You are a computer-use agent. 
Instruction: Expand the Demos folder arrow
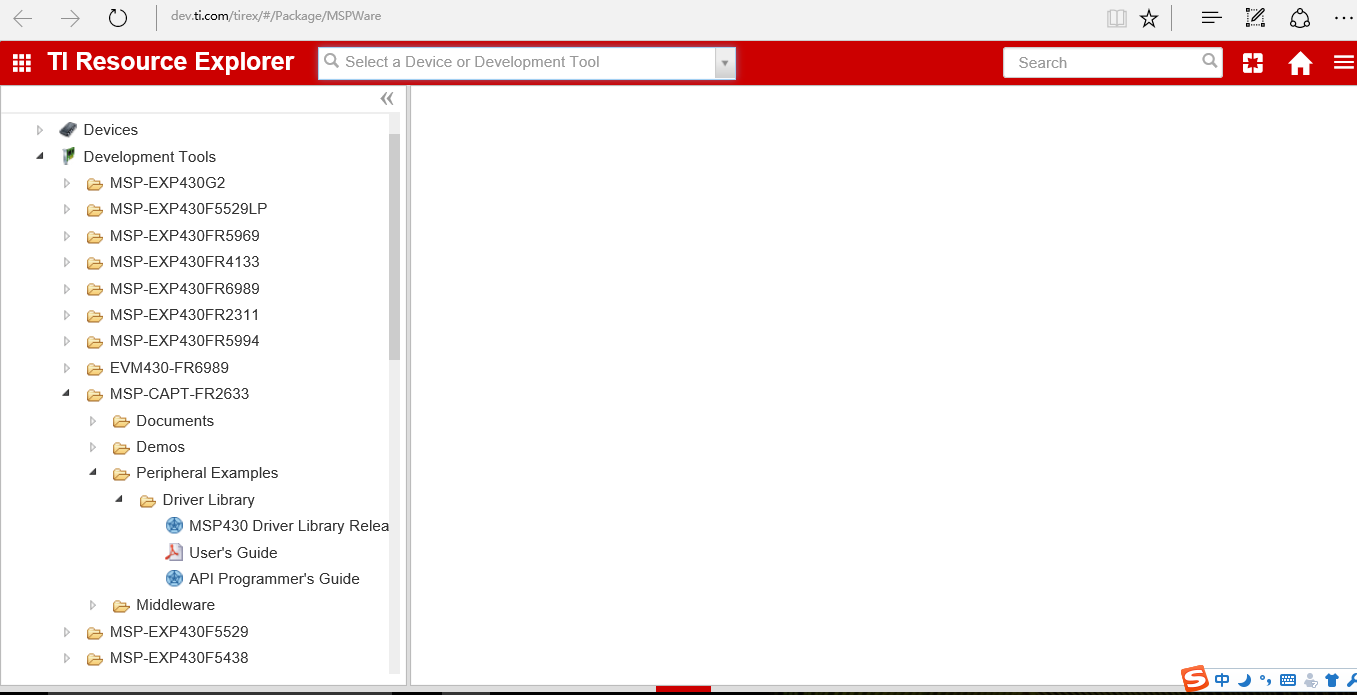[x=93, y=447]
